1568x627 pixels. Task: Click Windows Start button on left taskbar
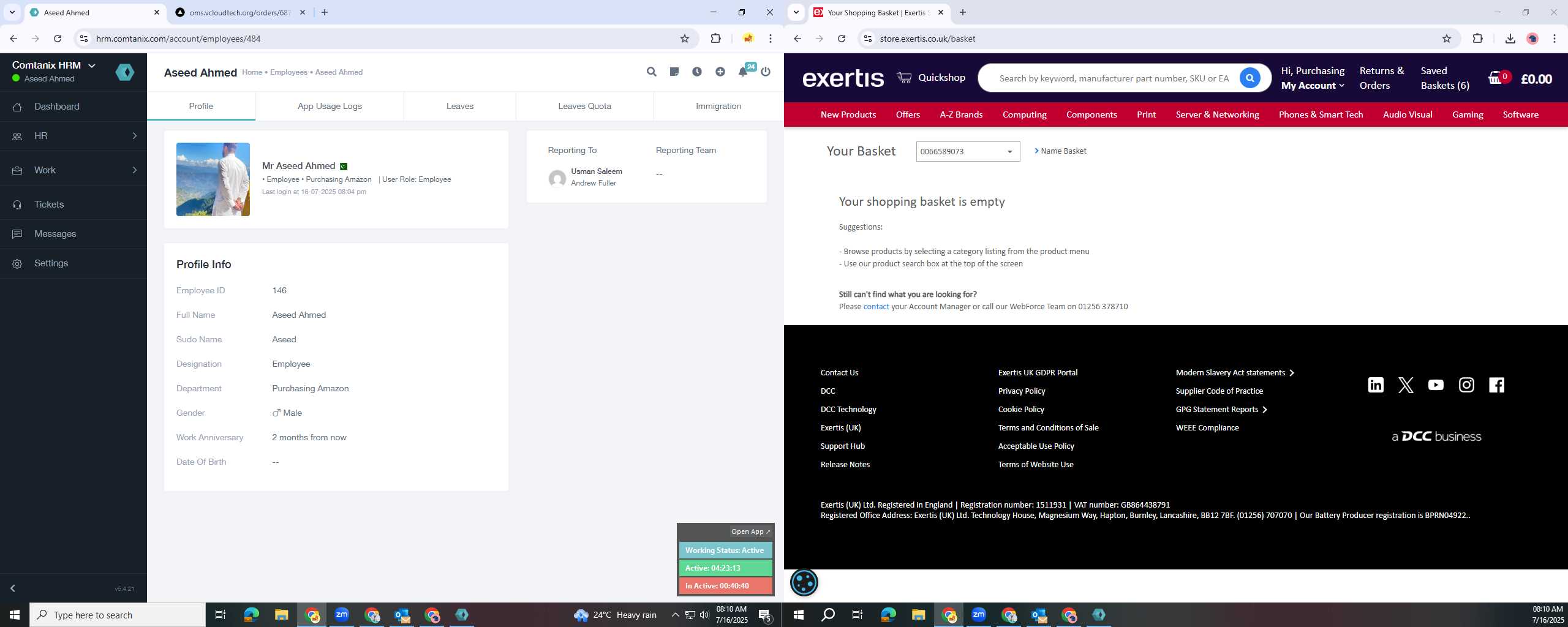tap(15, 615)
